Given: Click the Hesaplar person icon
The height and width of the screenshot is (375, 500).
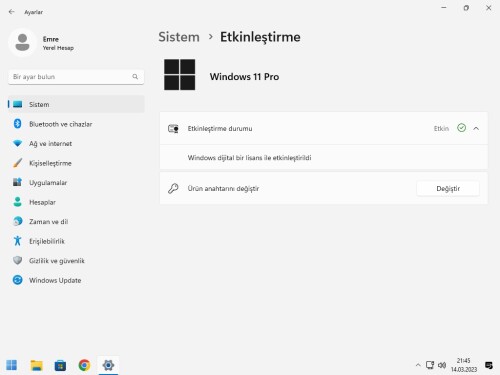Looking at the screenshot, I should (x=17, y=202).
